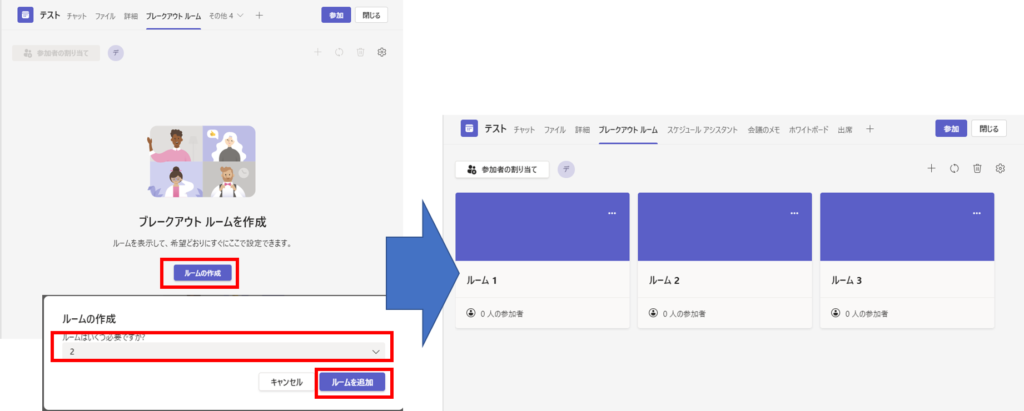This screenshot has height=411, width=1024.
Task: Open room settings gear above ルーム 3
Action: [999, 169]
